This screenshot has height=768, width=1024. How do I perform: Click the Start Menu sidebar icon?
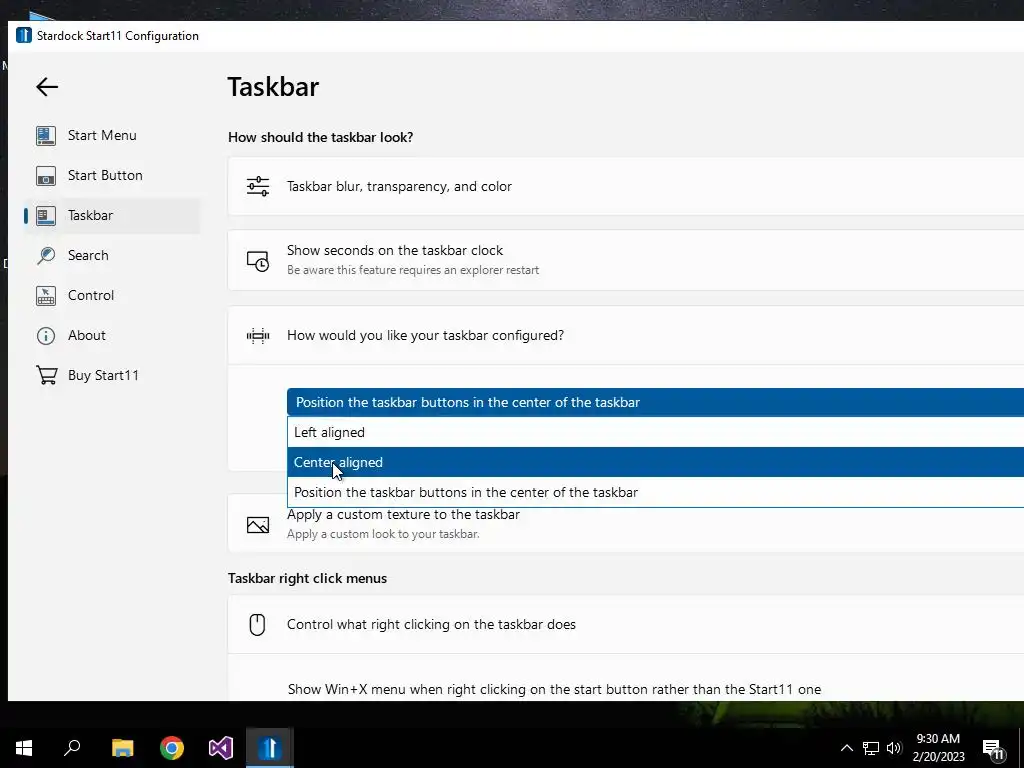coord(46,136)
